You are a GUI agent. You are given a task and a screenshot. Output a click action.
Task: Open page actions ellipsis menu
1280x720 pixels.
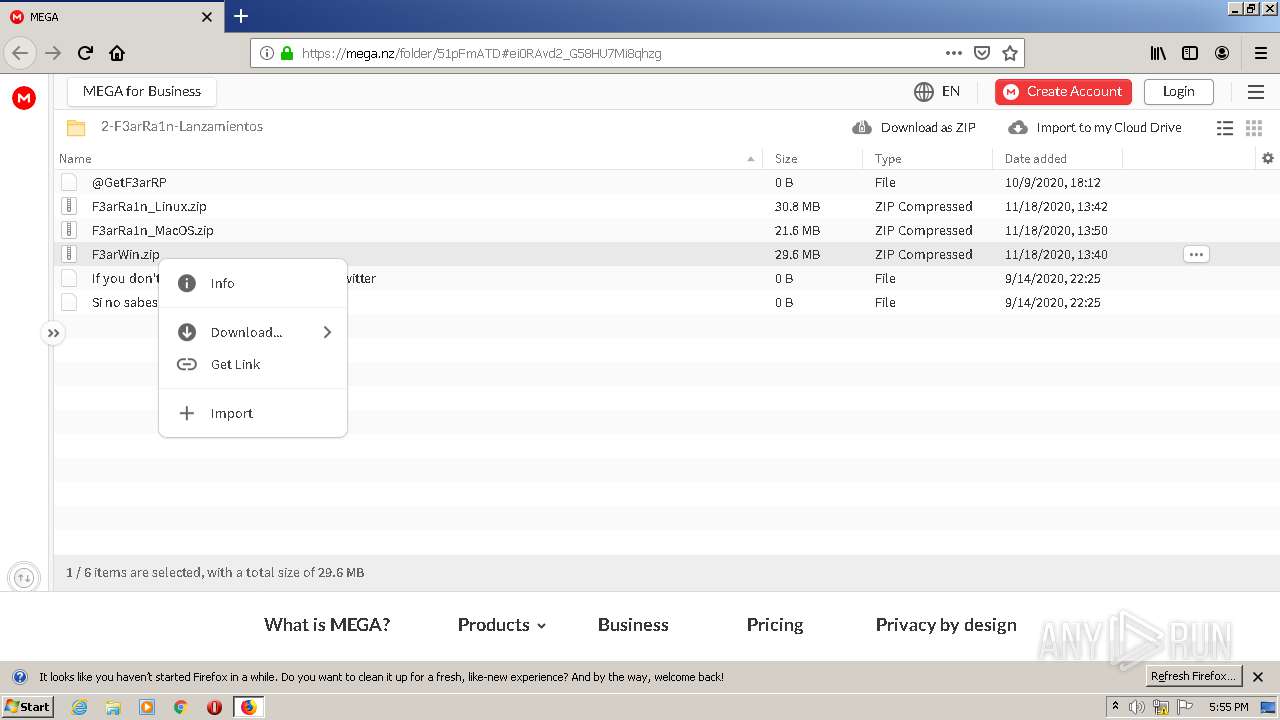pyautogui.click(x=954, y=53)
